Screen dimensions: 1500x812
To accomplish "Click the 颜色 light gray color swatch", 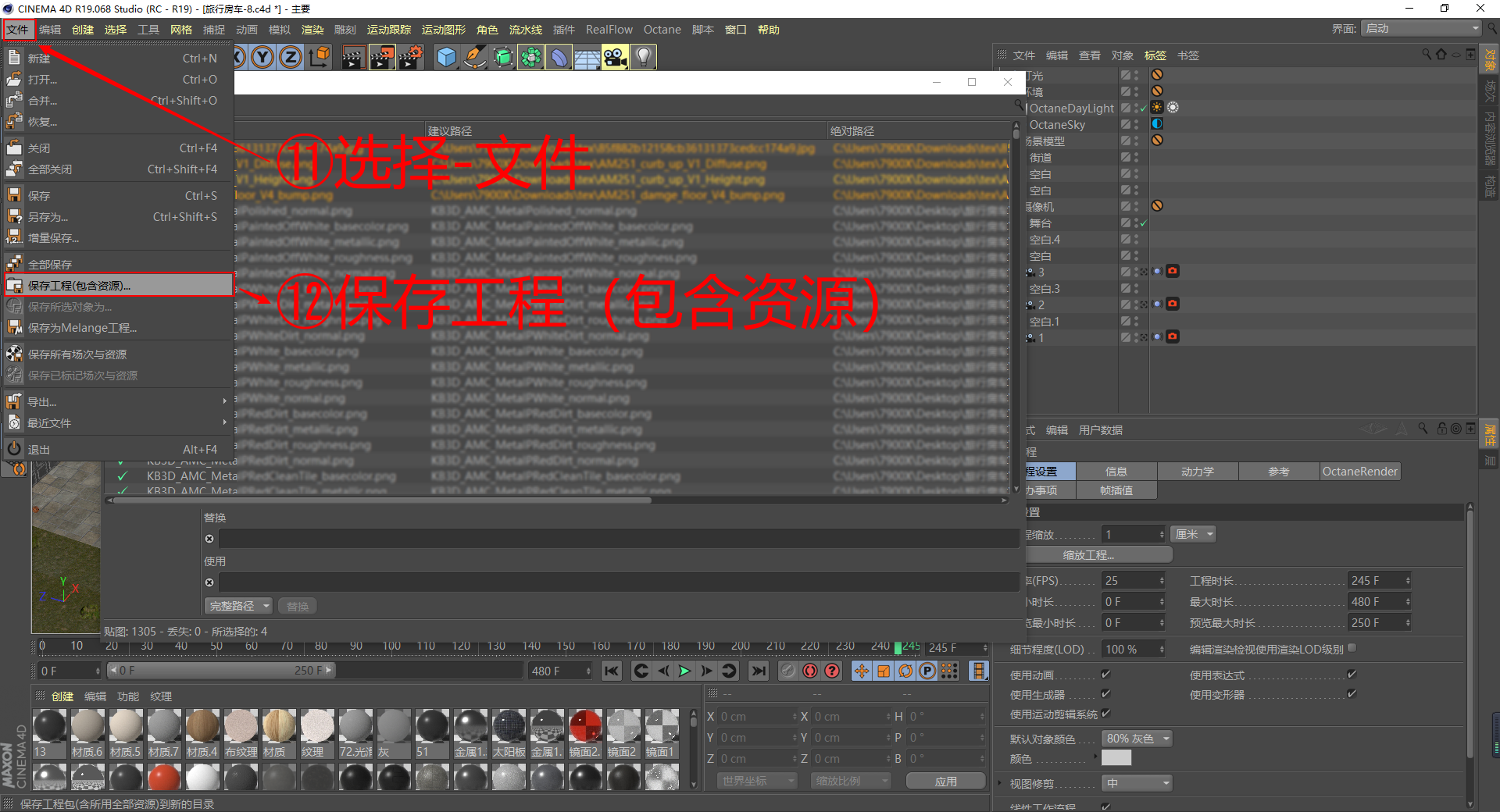I will 1116,758.
